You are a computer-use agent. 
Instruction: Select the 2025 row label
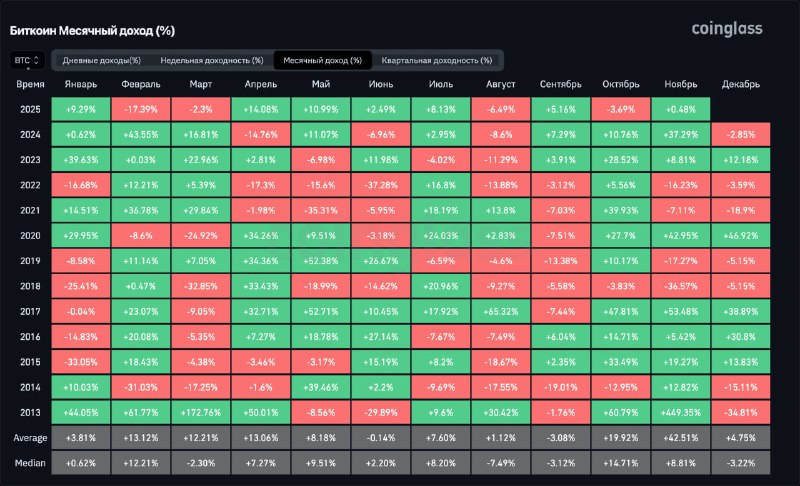coord(30,108)
